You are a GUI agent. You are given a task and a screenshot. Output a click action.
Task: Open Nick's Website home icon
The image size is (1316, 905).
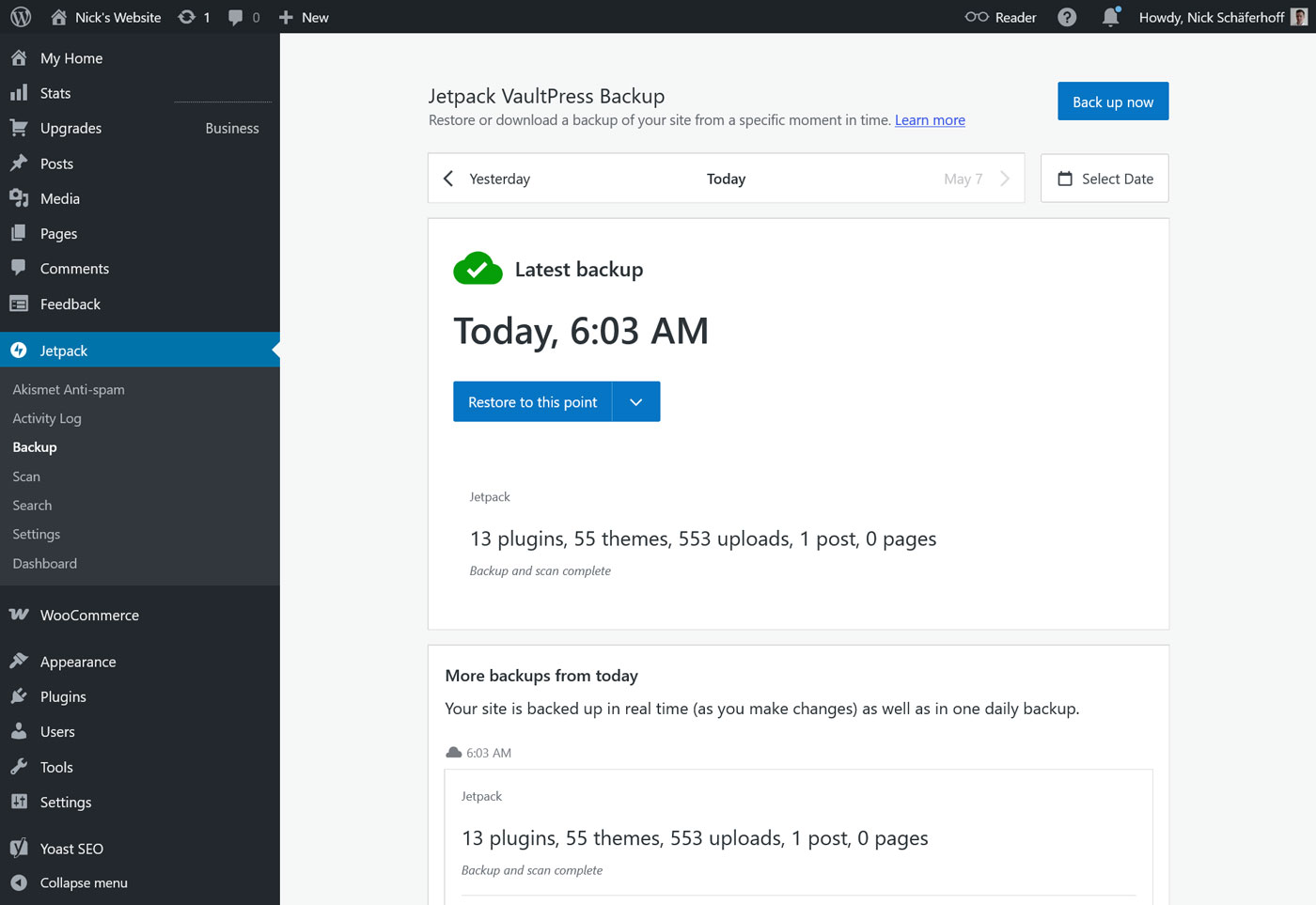(59, 17)
